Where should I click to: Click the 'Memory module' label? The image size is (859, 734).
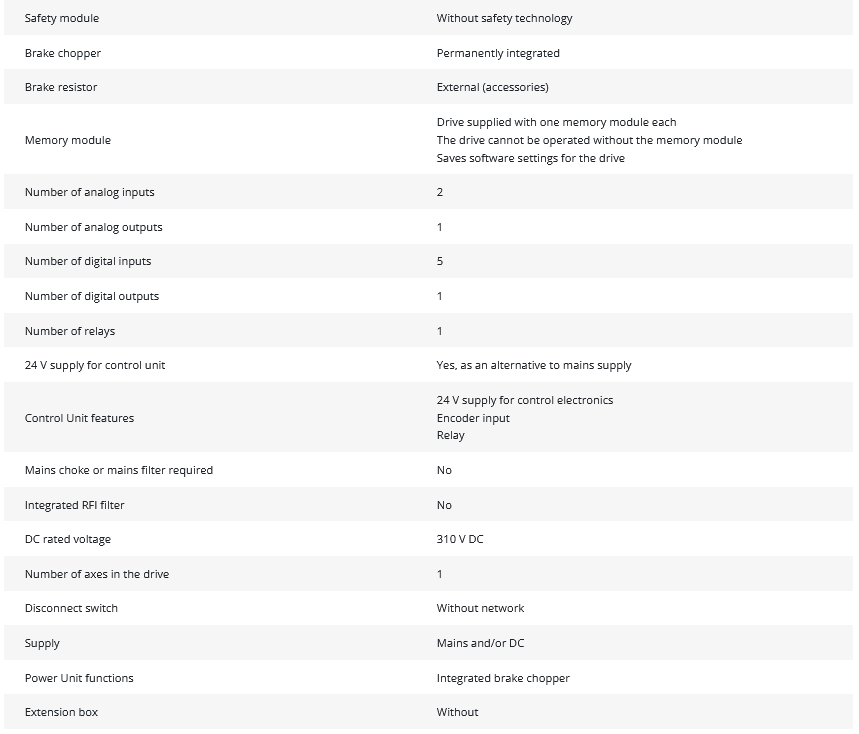point(68,140)
